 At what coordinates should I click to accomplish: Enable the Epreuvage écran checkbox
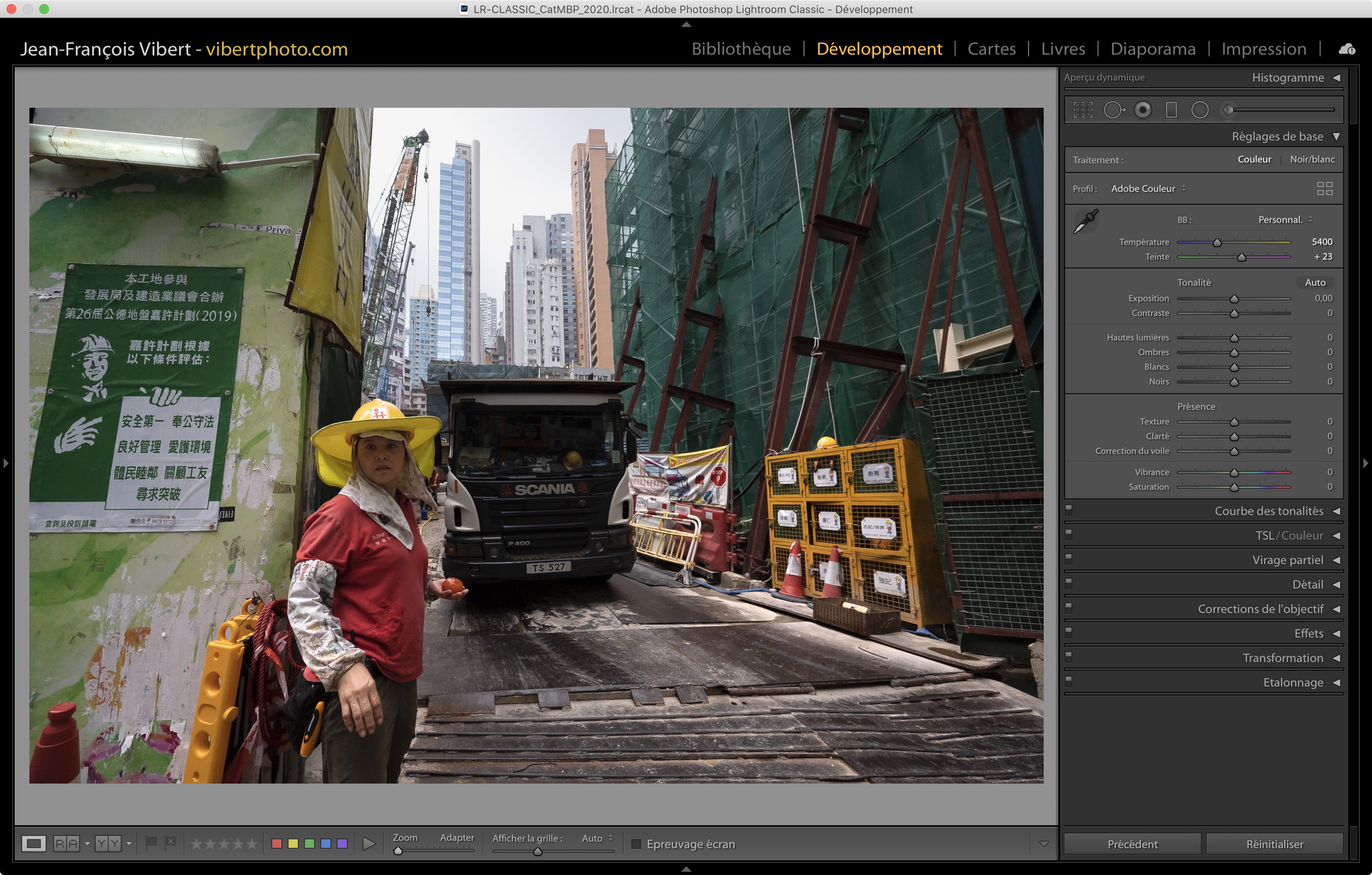pos(636,844)
